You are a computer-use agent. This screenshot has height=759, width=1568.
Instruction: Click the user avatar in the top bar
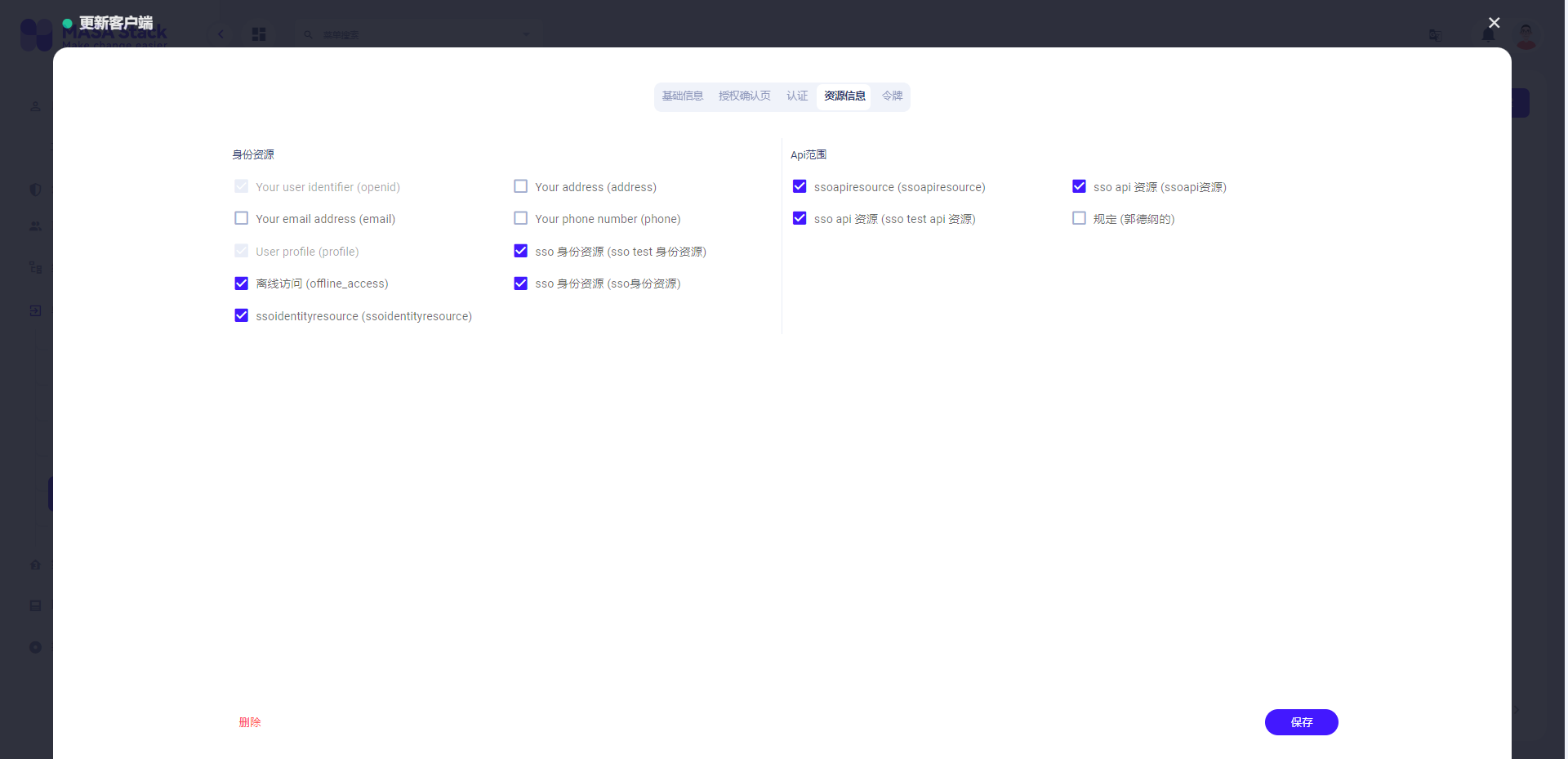pyautogui.click(x=1526, y=35)
